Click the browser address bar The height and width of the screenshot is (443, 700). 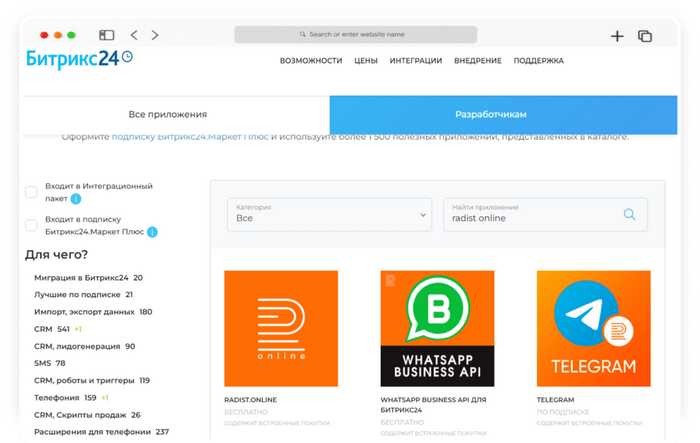point(355,34)
